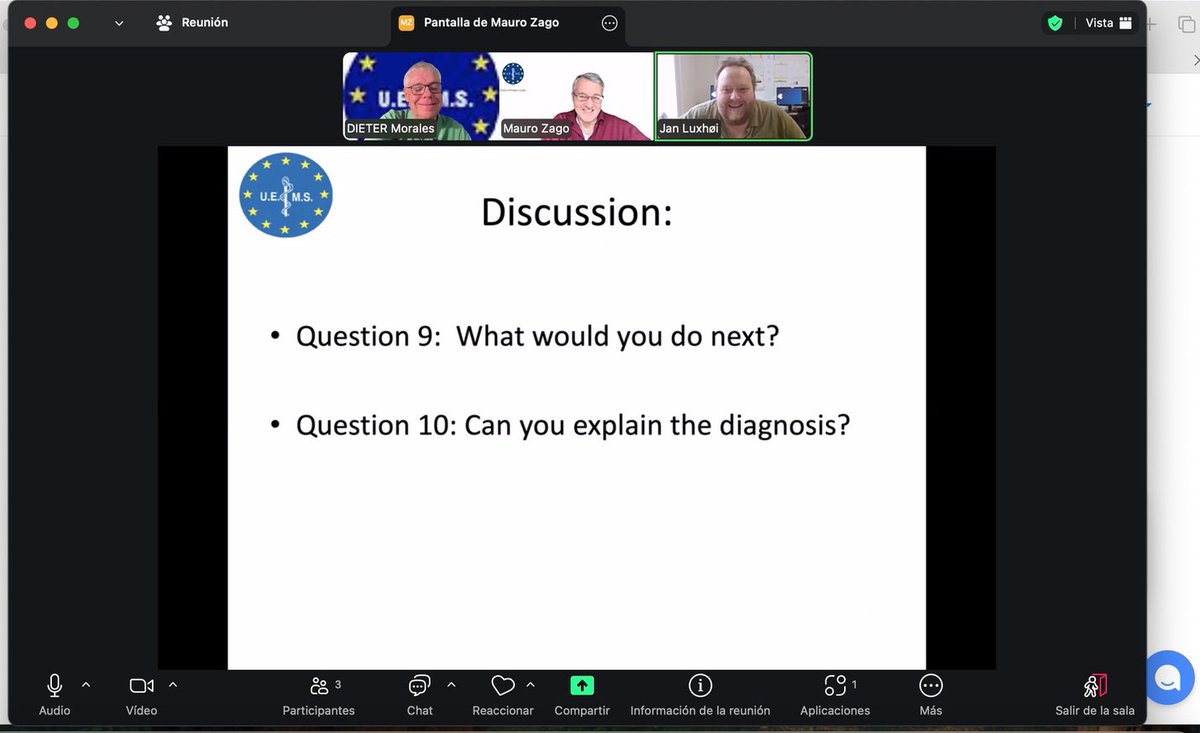Click the yellow minimize window button
This screenshot has width=1200, height=733.
click(x=52, y=23)
